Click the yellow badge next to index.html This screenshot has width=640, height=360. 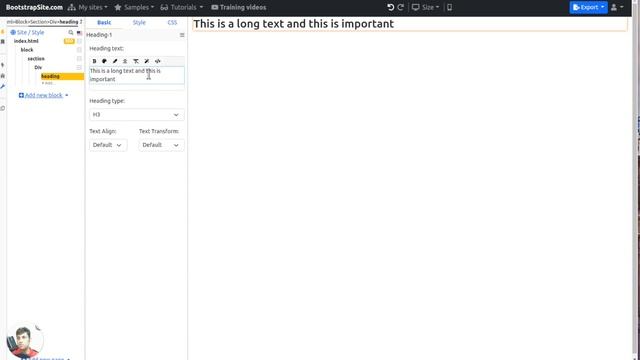(x=69, y=41)
